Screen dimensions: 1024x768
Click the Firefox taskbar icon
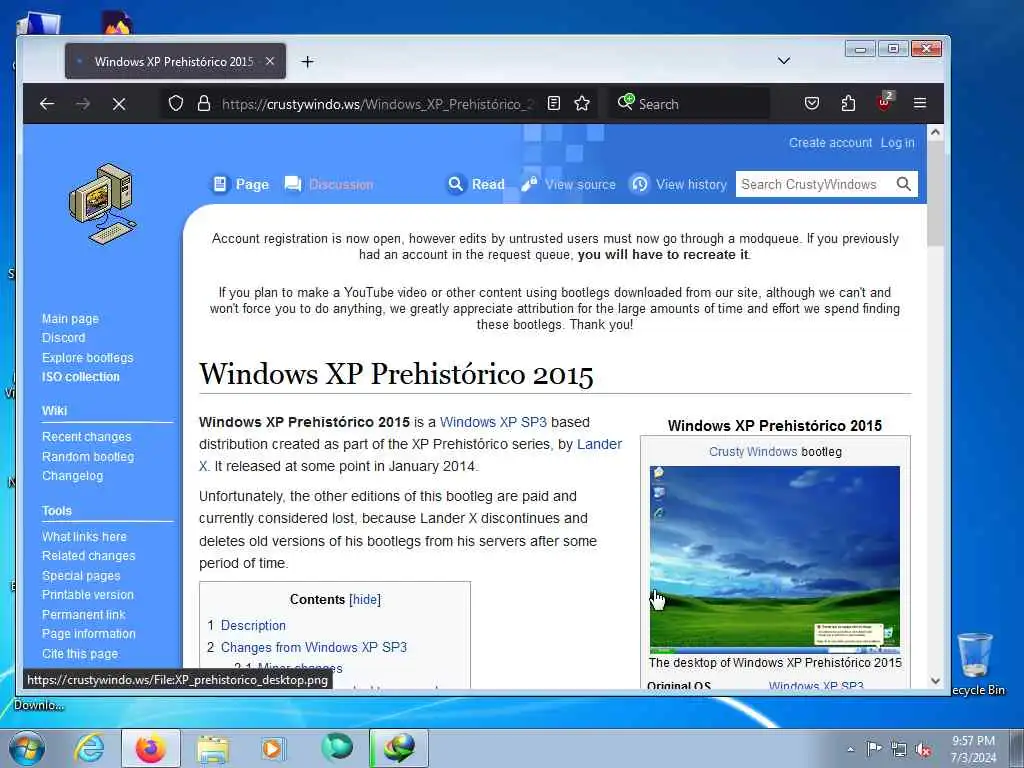[x=150, y=748]
